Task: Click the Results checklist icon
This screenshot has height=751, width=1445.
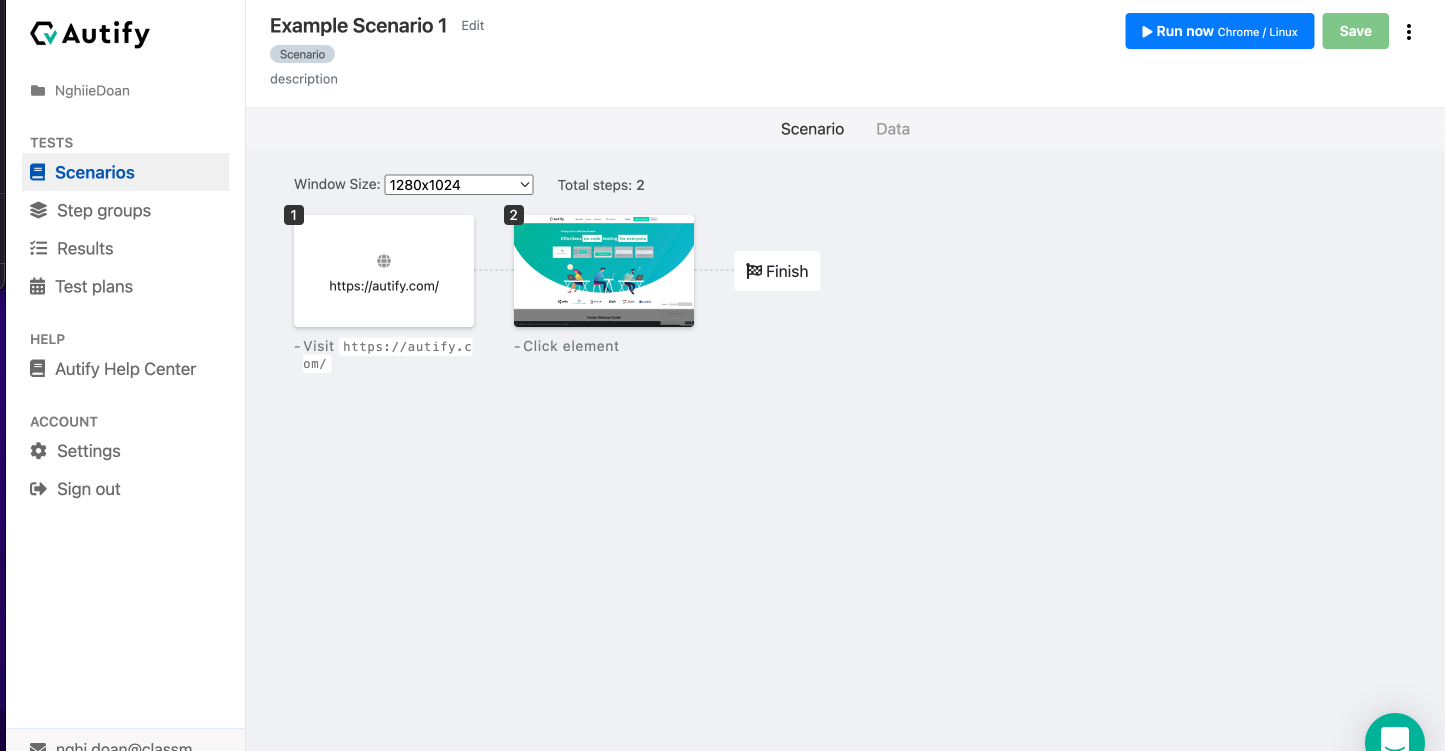Action: (39, 248)
